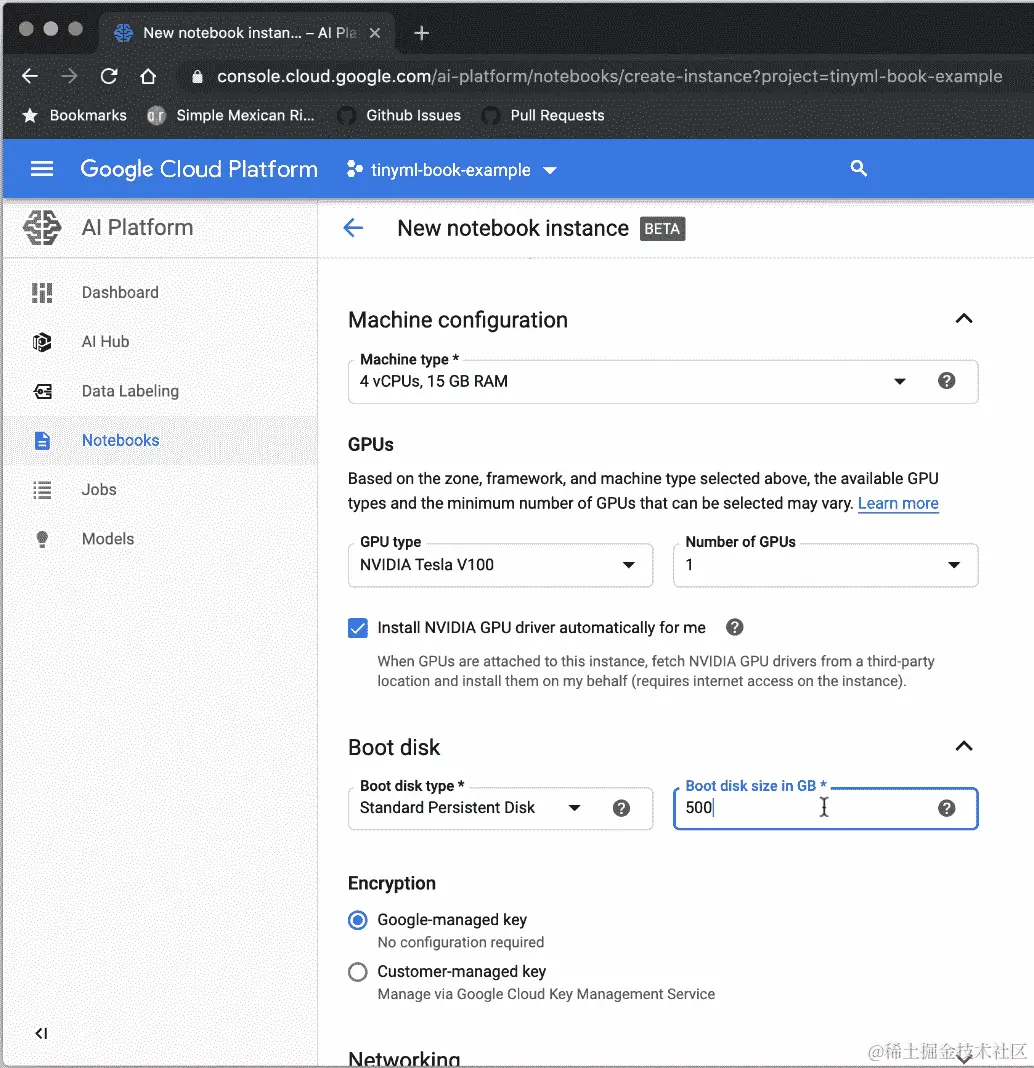Image resolution: width=1034 pixels, height=1068 pixels.
Task: Collapse the Machine configuration section
Action: click(x=964, y=319)
